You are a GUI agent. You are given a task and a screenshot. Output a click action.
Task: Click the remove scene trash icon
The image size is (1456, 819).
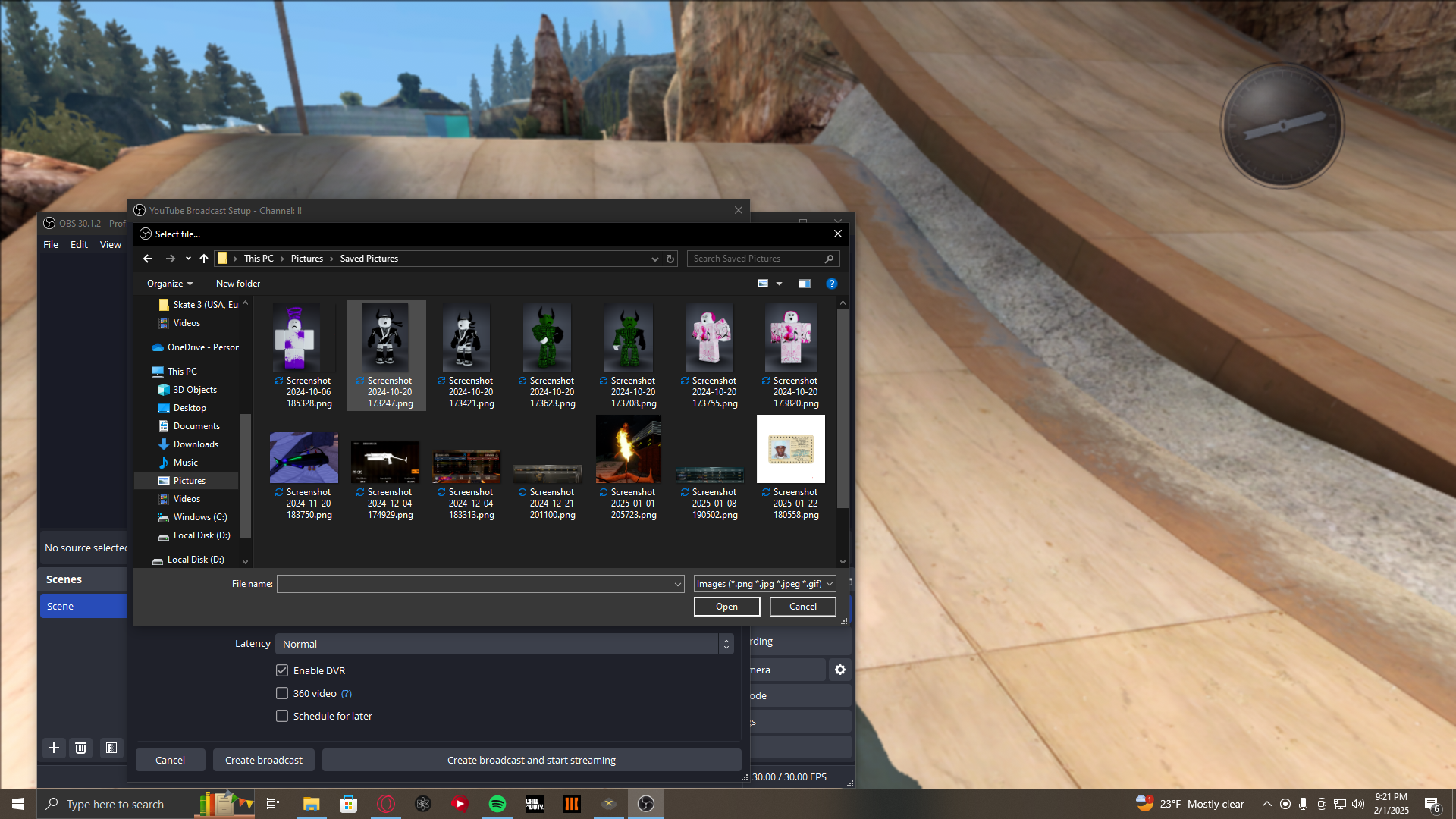click(x=81, y=748)
